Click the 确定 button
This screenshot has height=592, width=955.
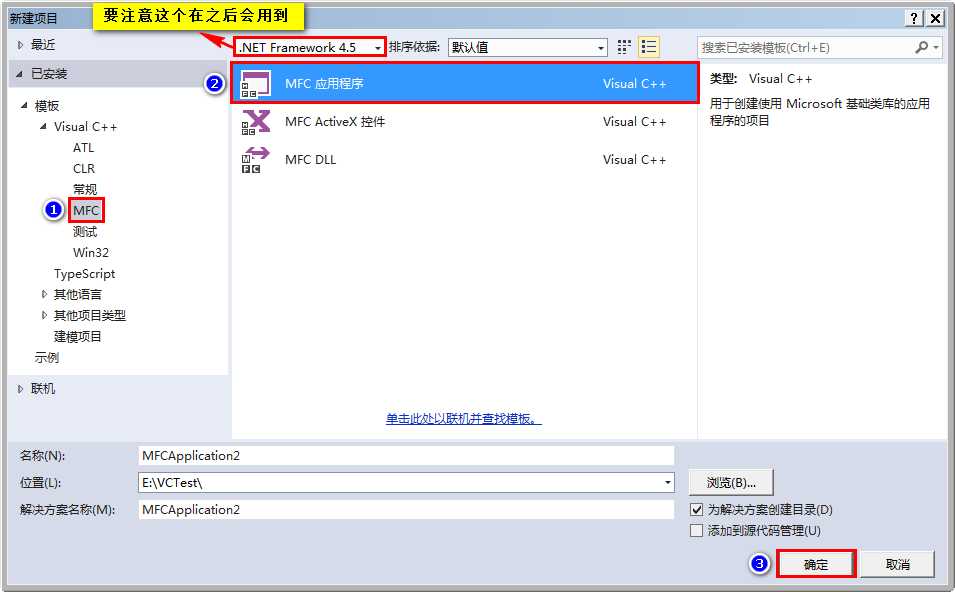816,564
